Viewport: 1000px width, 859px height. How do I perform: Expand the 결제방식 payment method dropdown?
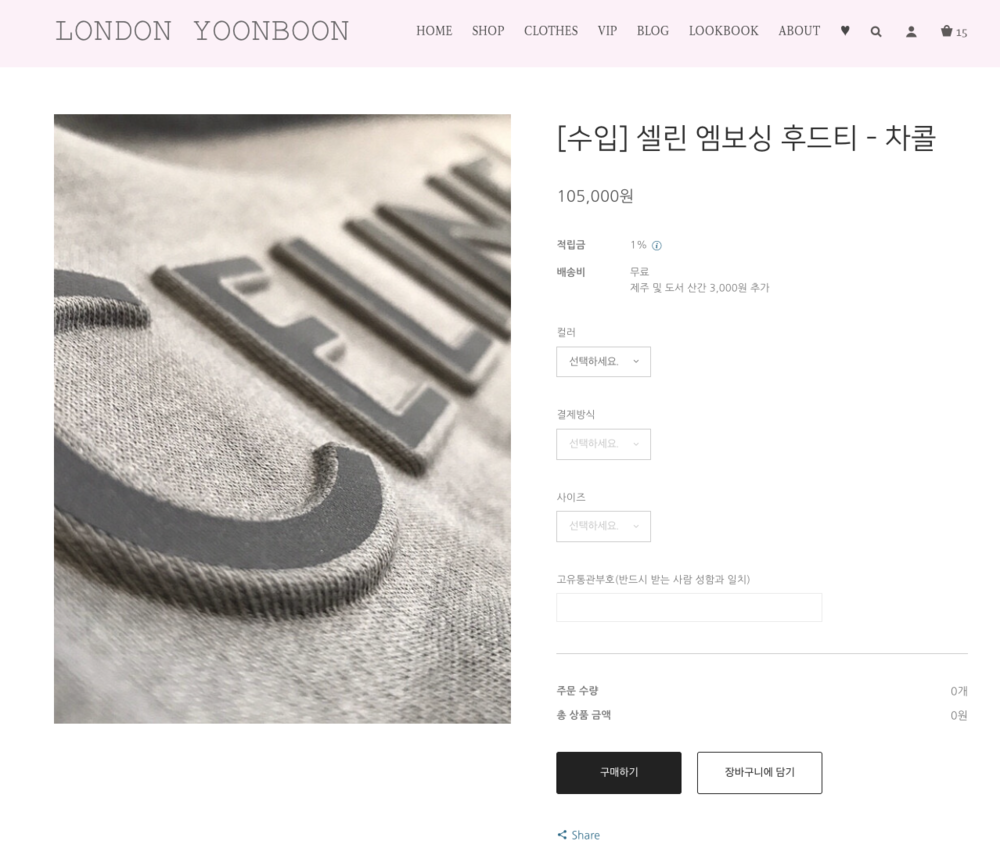(603, 444)
